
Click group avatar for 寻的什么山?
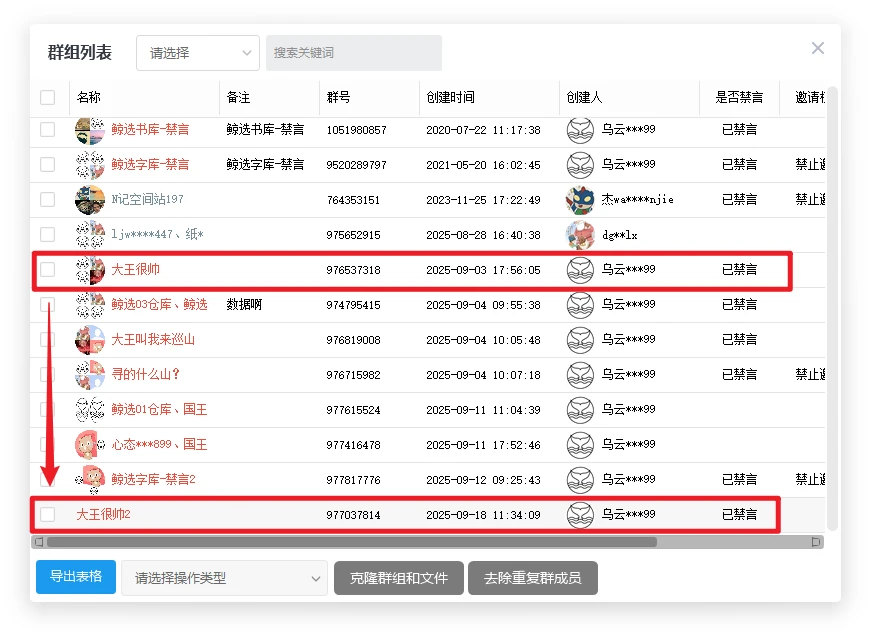click(x=90, y=375)
